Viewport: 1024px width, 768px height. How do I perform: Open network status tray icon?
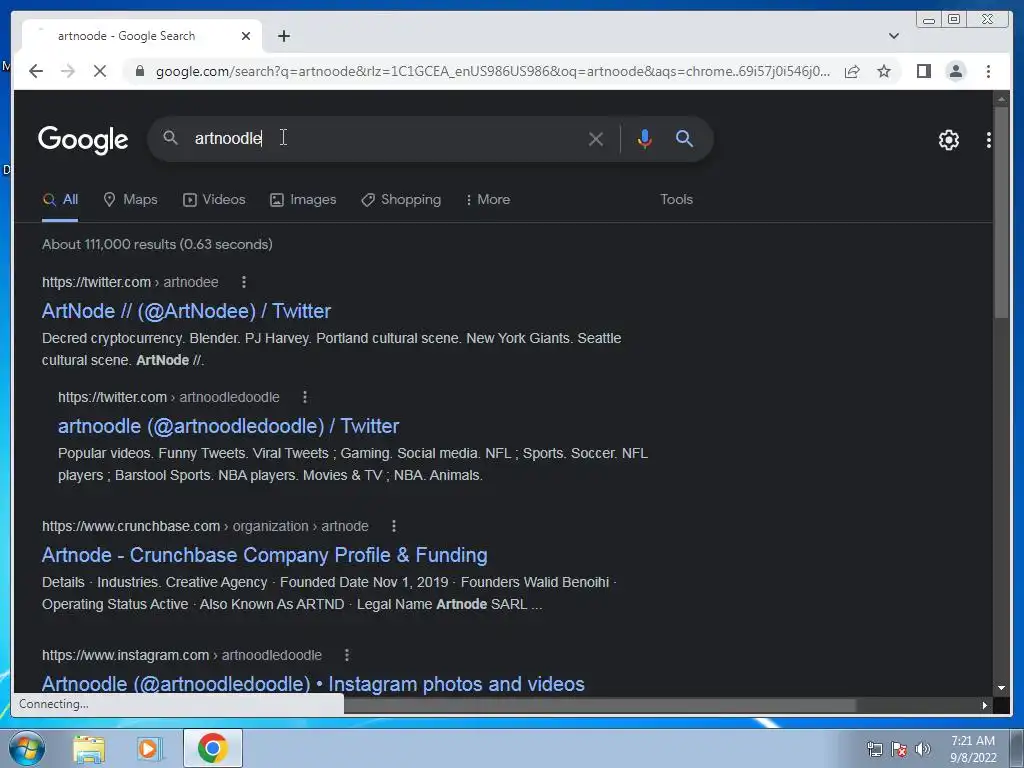pos(874,749)
